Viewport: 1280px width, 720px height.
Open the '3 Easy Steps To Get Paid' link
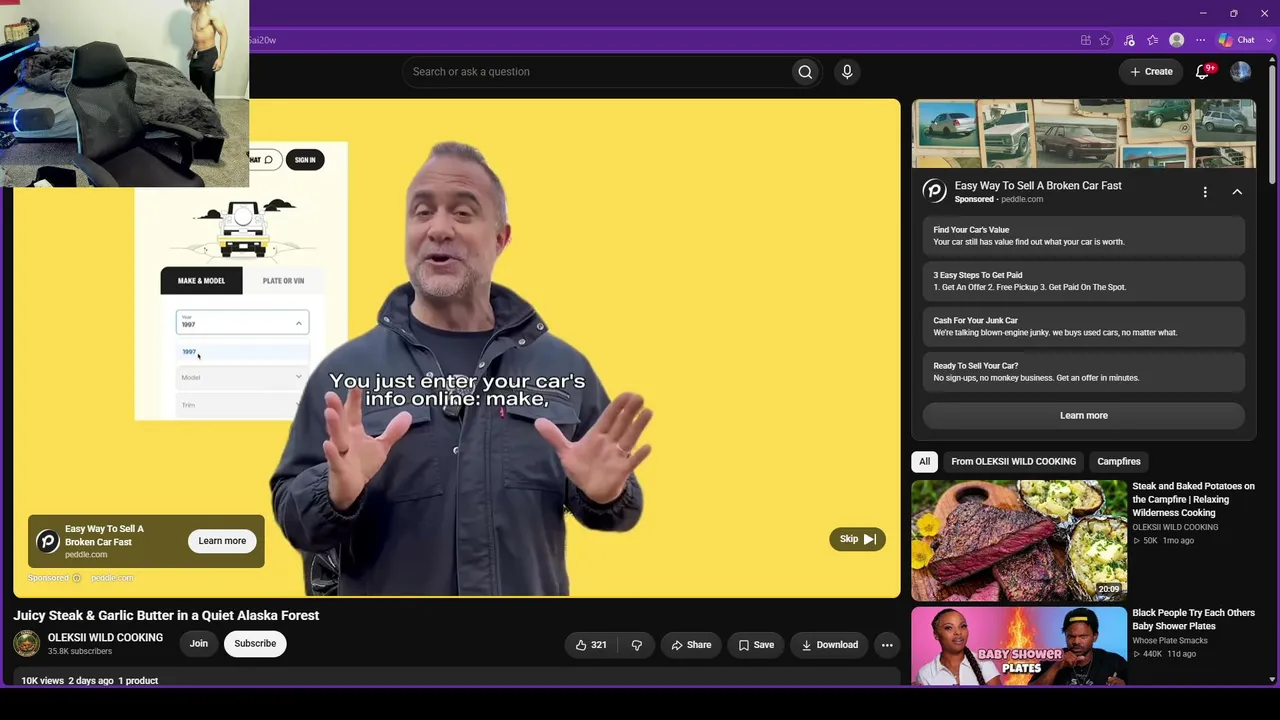point(1084,281)
